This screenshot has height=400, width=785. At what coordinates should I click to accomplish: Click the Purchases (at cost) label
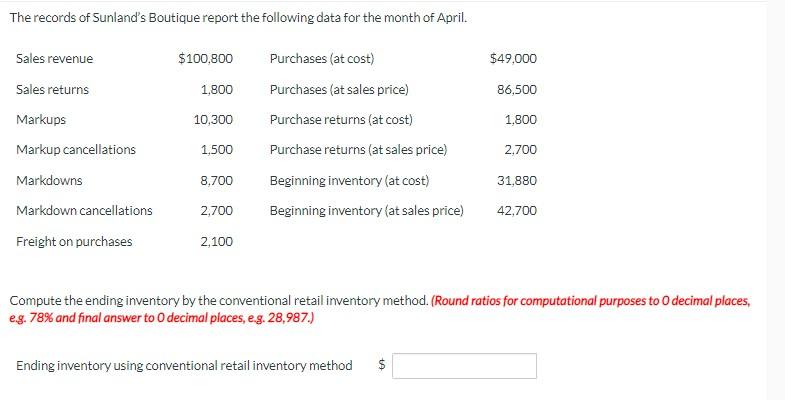(322, 59)
